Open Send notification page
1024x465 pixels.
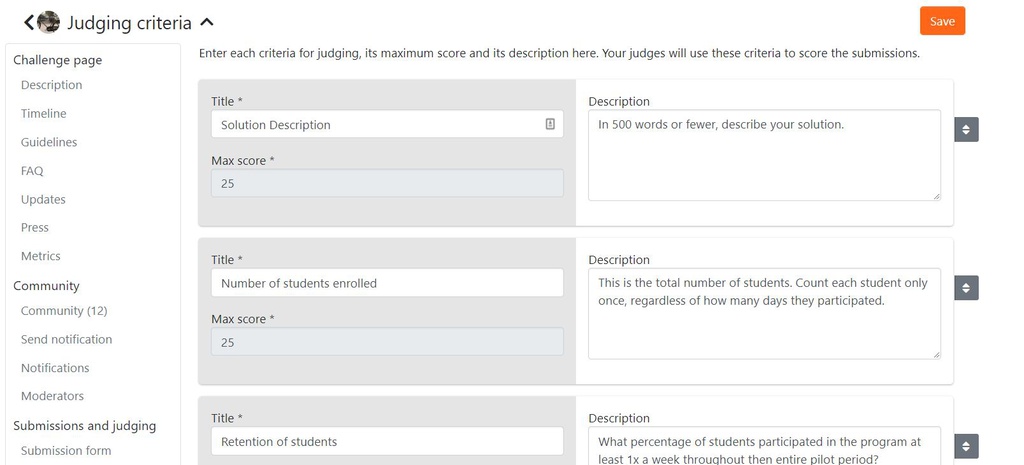point(67,340)
